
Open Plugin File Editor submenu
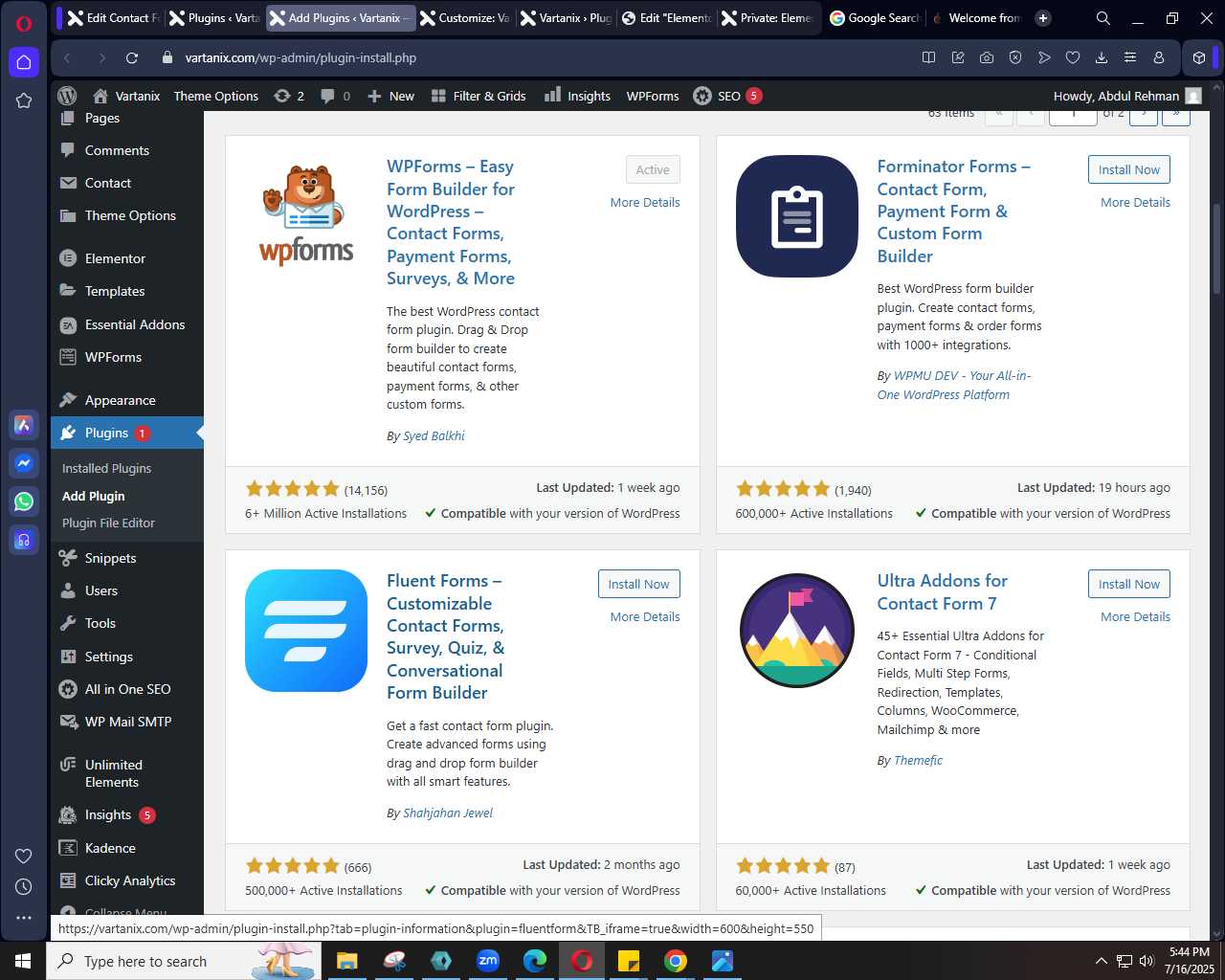108,523
